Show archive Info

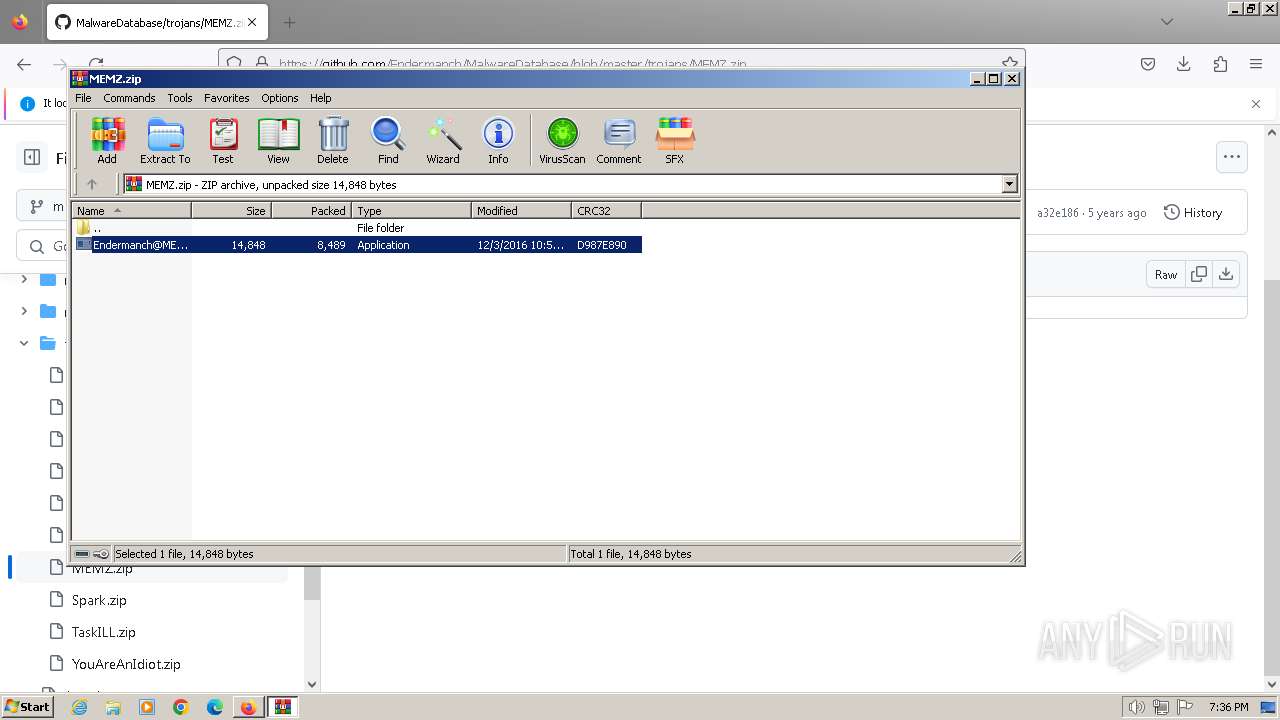click(x=498, y=140)
